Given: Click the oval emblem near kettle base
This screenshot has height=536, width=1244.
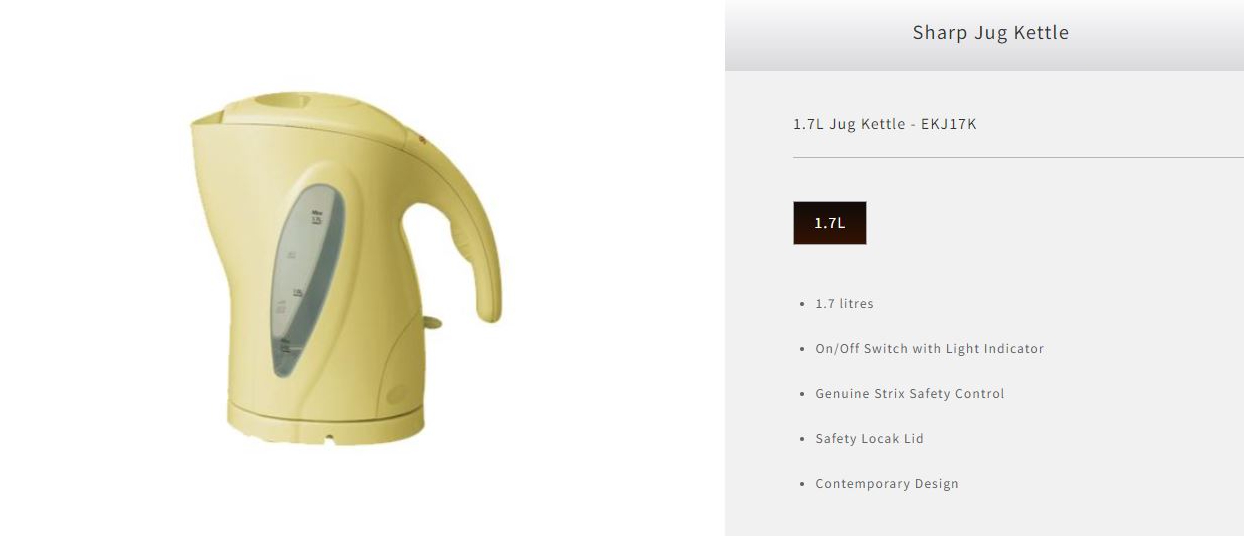Looking at the screenshot, I should (398, 396).
